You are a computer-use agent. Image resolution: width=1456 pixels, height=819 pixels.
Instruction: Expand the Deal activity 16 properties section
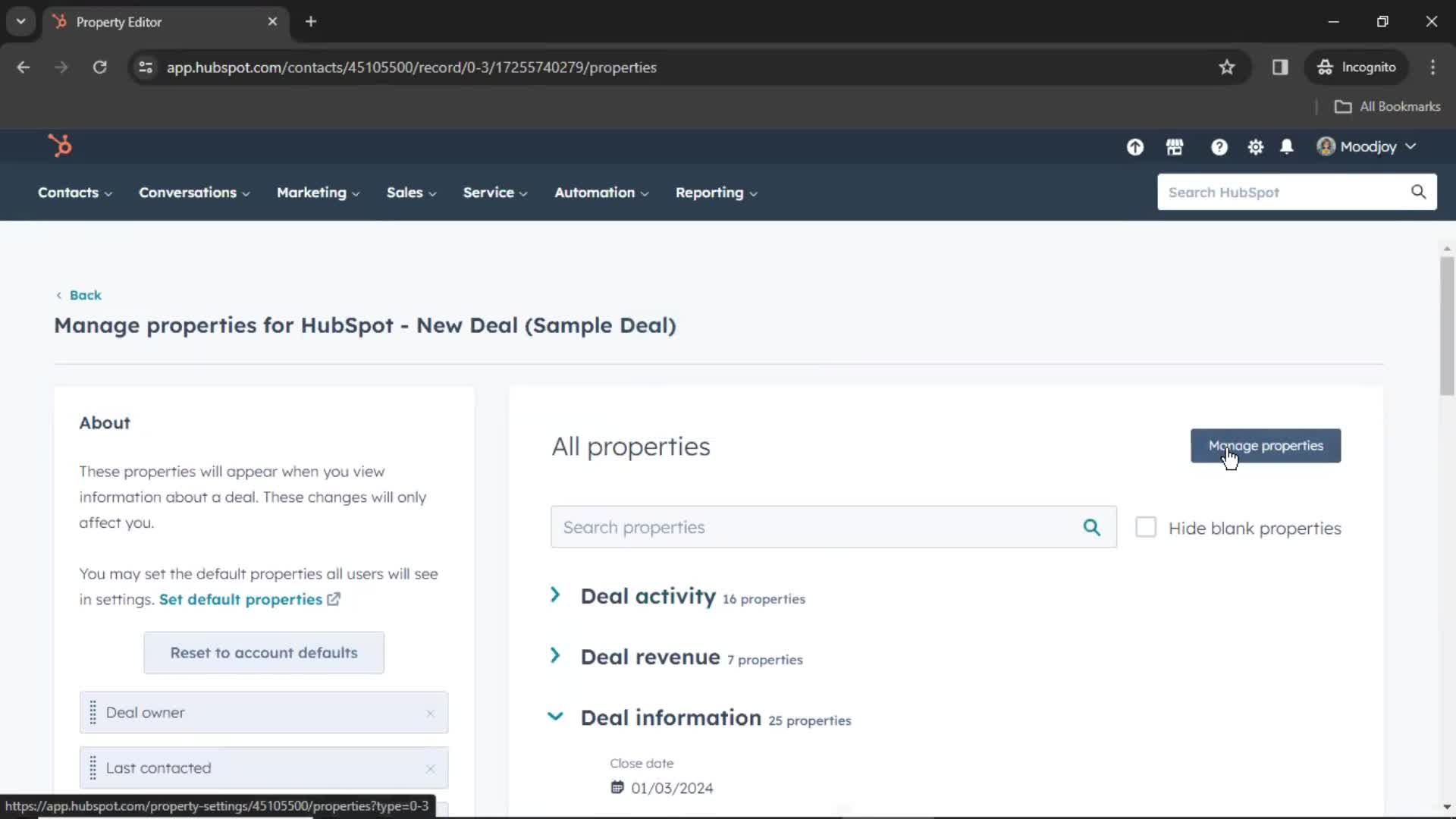point(557,596)
